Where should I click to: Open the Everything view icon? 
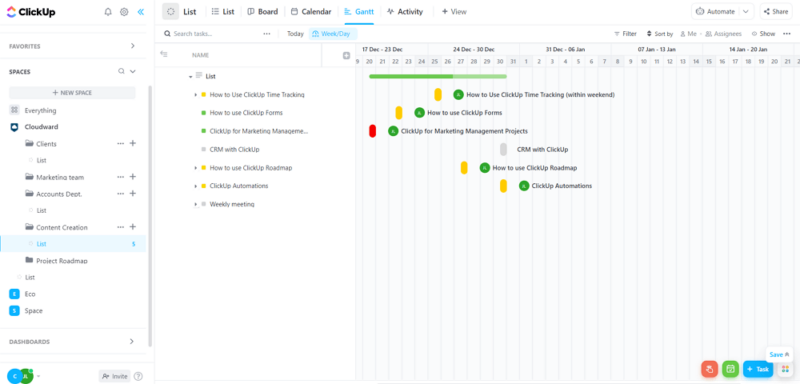tap(14, 110)
